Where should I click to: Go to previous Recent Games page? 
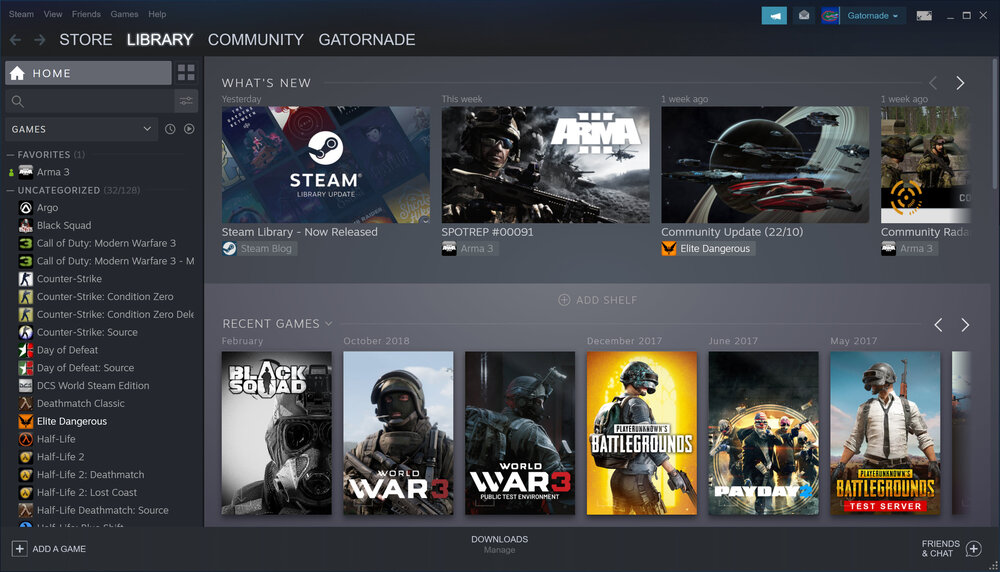coord(938,325)
